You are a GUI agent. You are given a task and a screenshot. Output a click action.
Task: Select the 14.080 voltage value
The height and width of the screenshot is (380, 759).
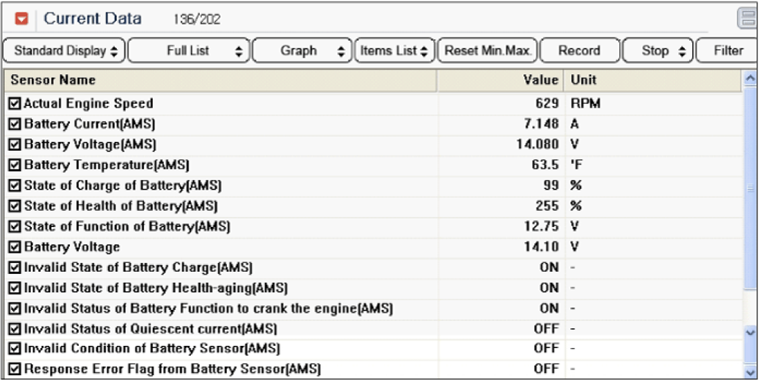point(538,144)
